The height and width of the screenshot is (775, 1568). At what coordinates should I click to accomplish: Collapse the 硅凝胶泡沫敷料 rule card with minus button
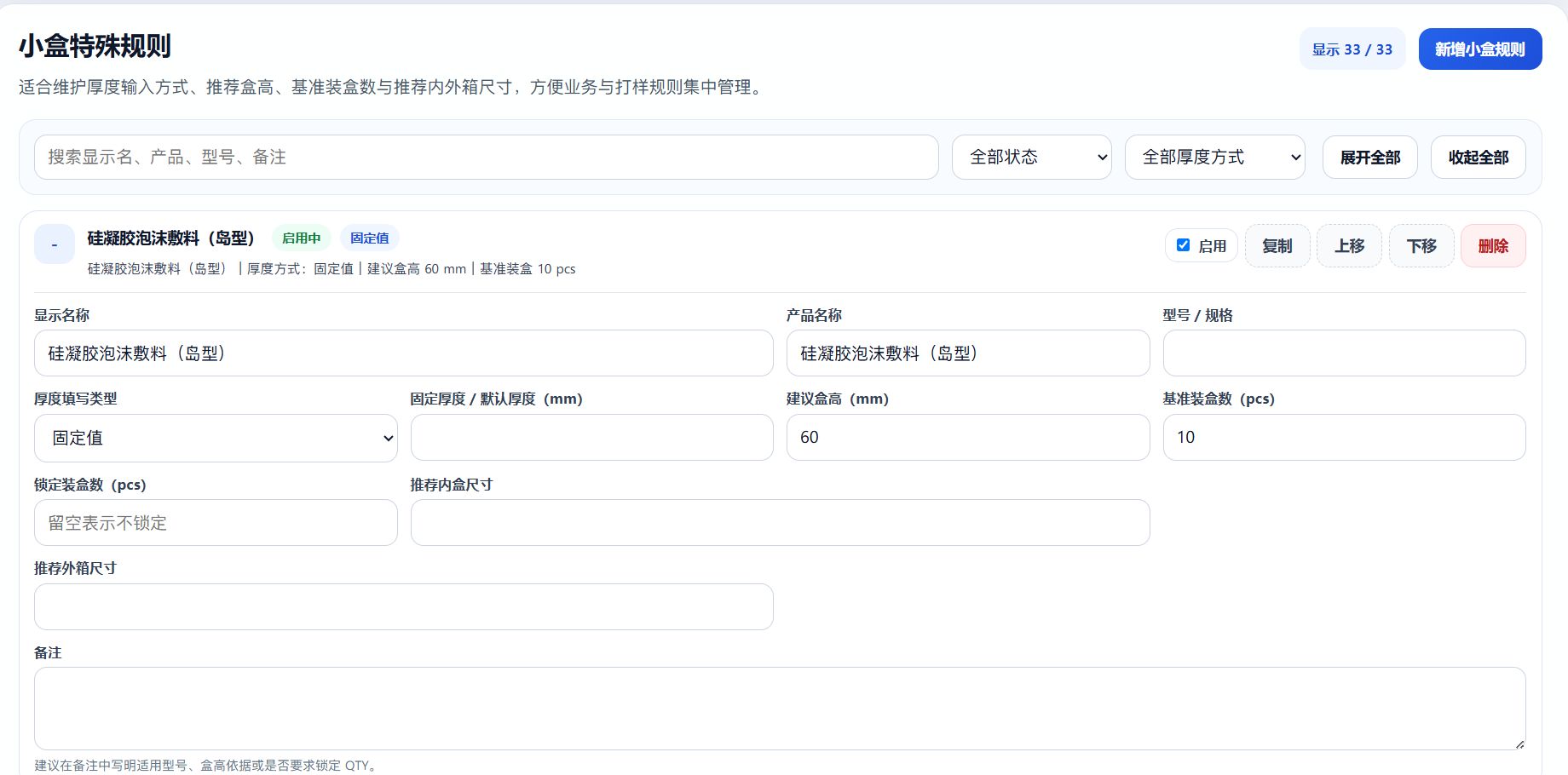55,244
